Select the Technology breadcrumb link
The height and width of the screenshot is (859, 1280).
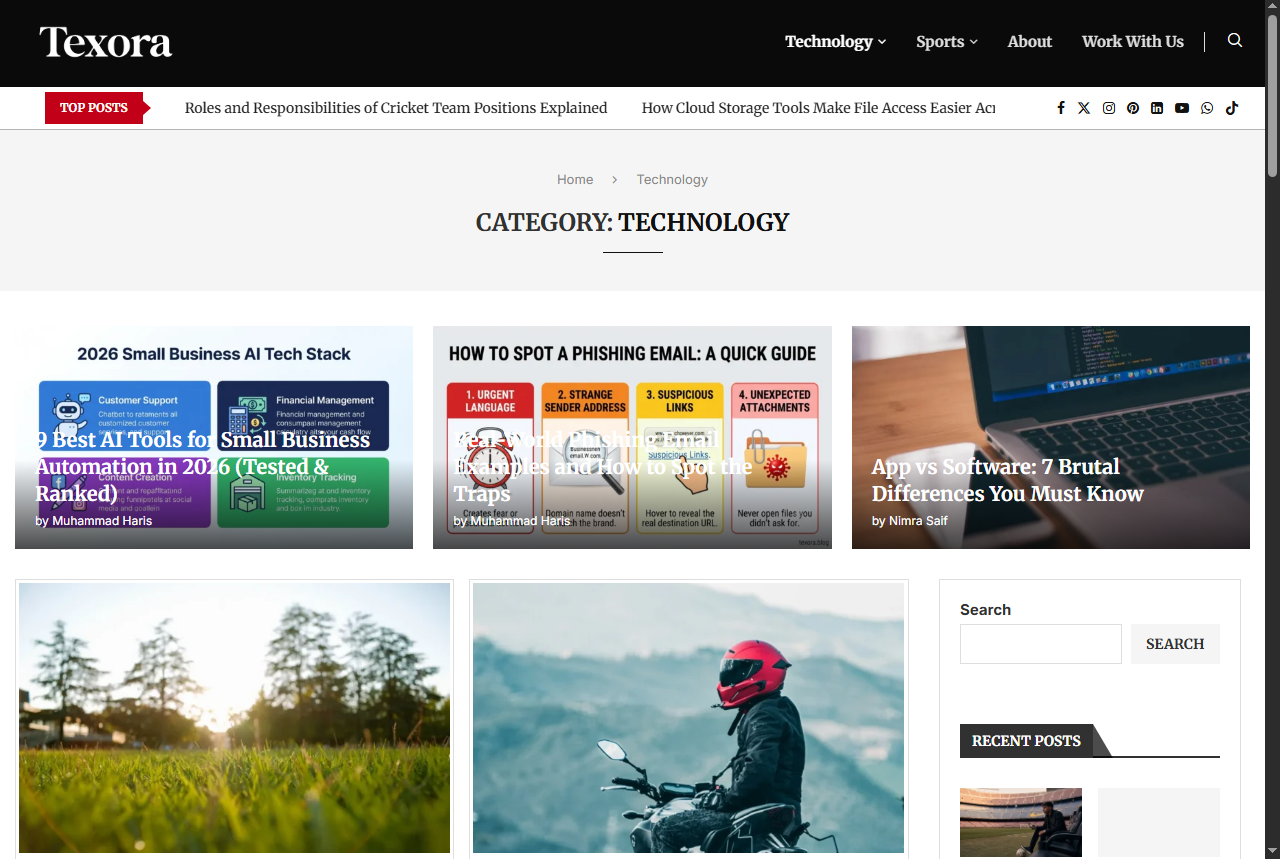click(672, 180)
